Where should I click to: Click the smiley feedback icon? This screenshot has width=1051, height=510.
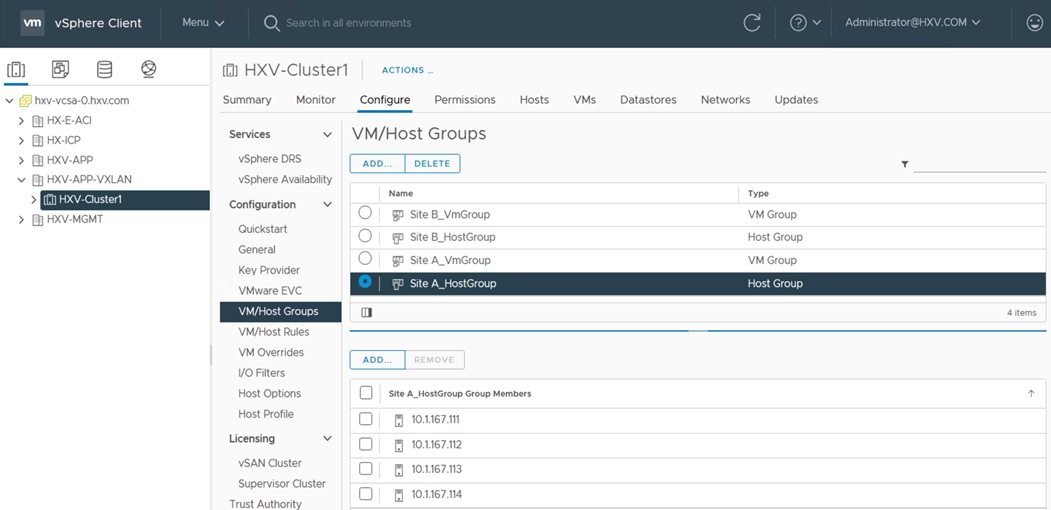click(x=1034, y=23)
